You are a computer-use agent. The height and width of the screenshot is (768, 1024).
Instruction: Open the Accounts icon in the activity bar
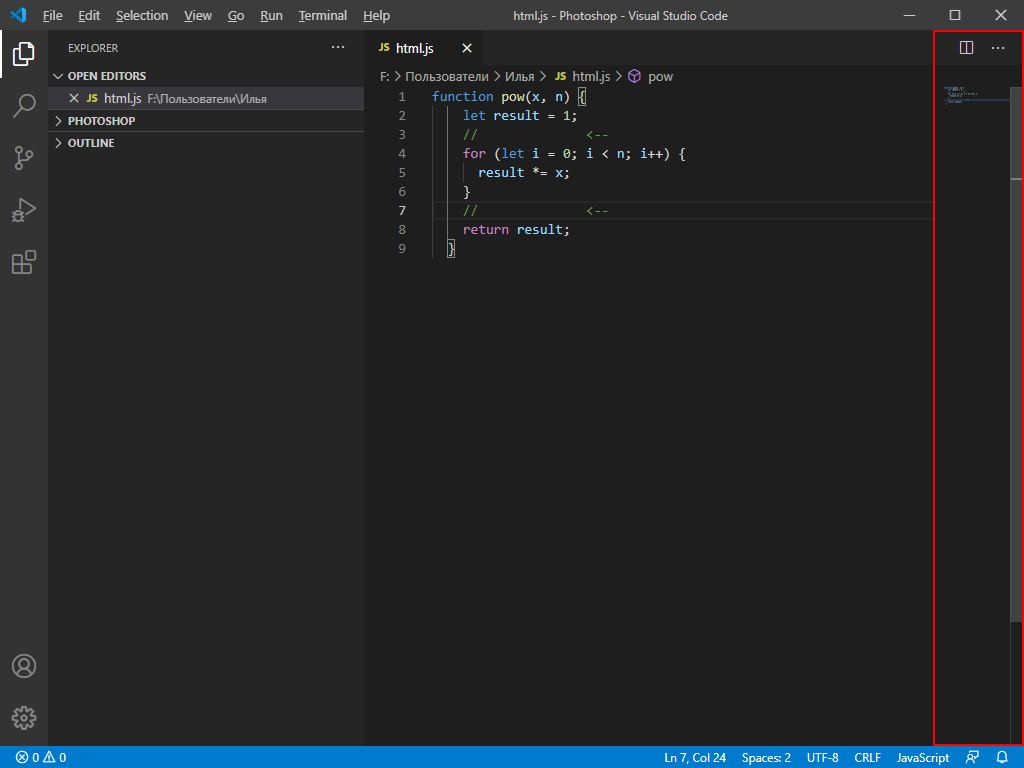click(24, 665)
